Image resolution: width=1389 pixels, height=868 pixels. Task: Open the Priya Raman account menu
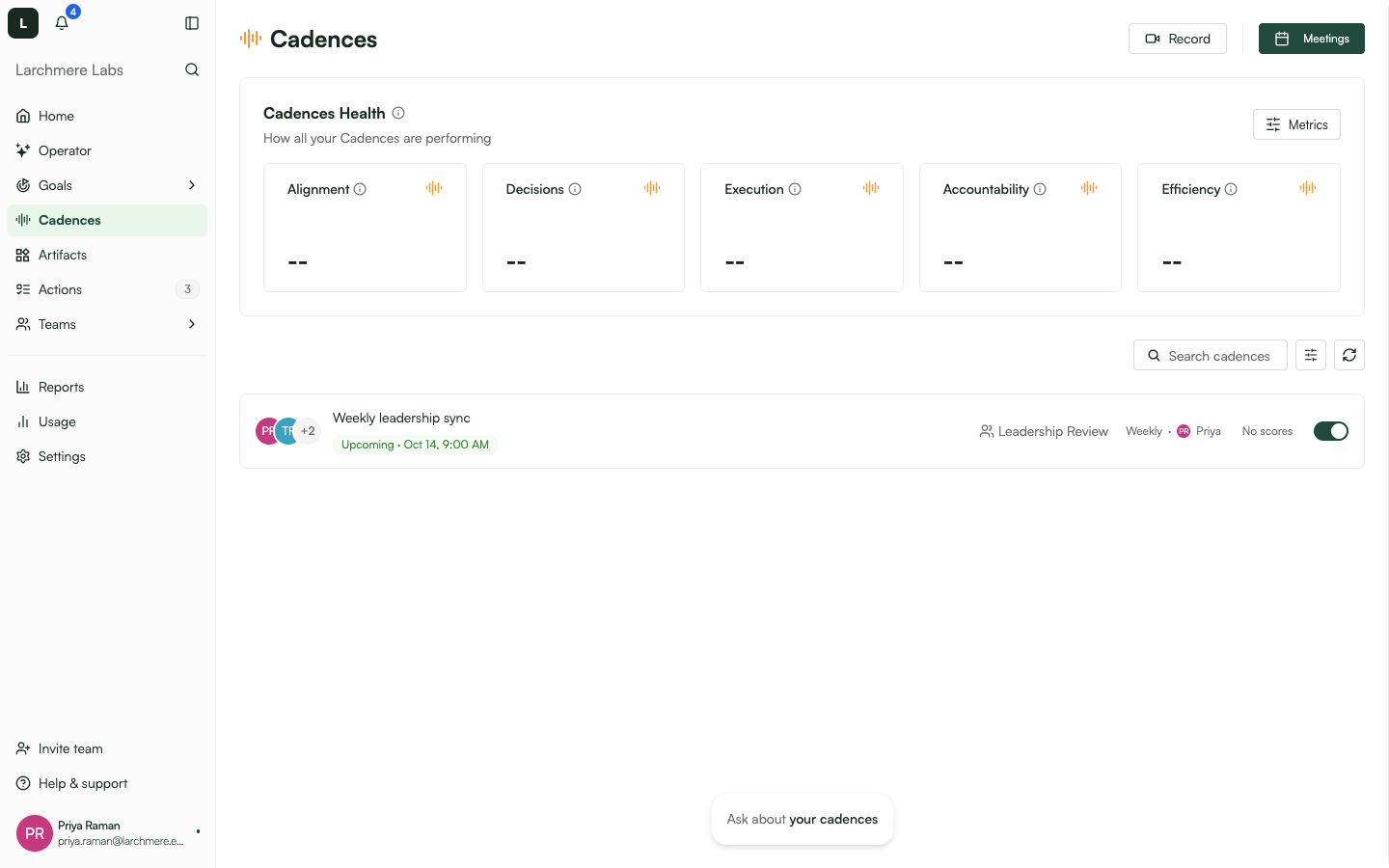pos(107,833)
